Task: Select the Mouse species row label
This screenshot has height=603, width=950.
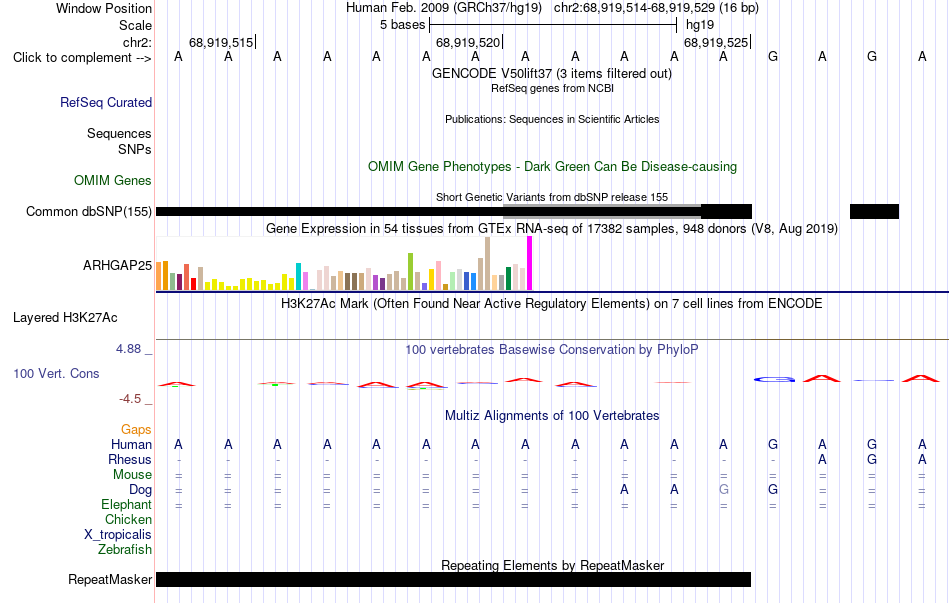Action: click(x=132, y=475)
